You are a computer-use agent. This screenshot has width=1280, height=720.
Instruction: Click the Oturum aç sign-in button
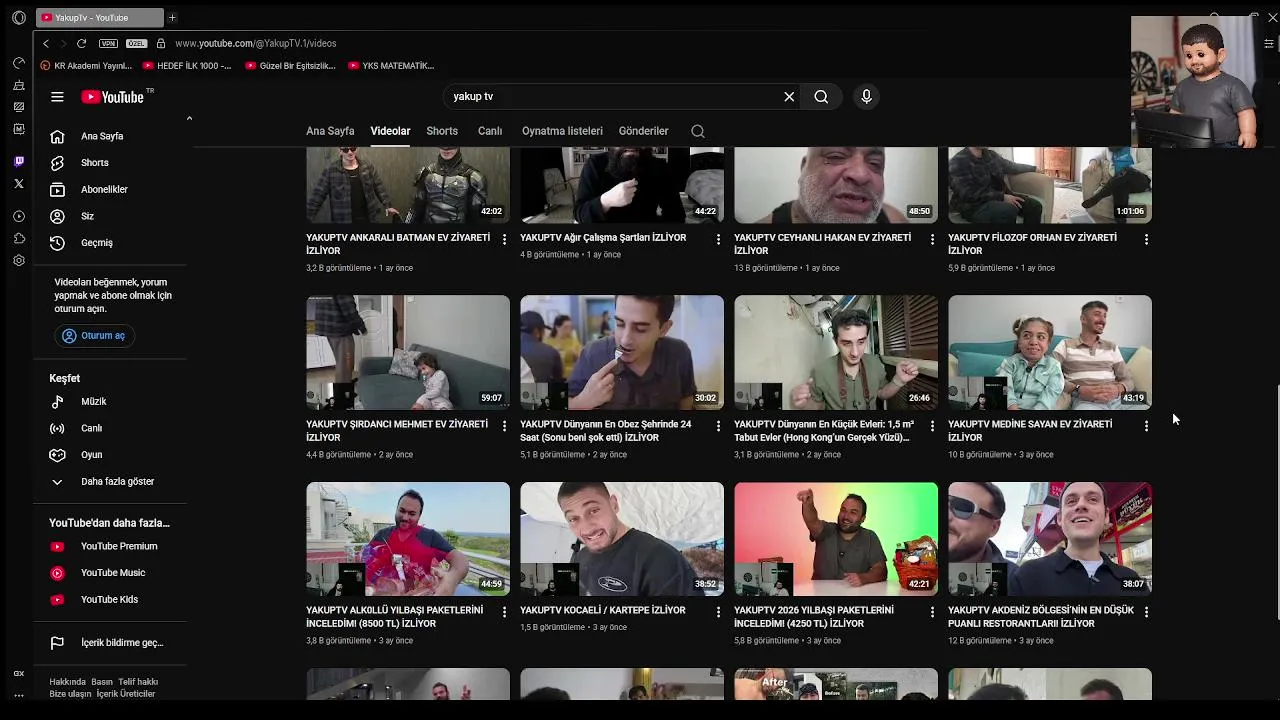tap(94, 336)
